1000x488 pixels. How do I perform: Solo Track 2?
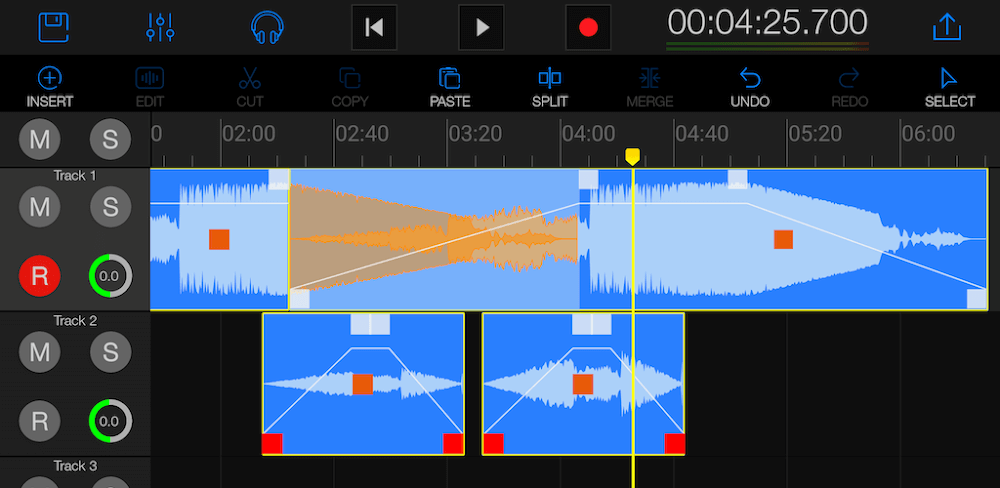[x=110, y=352]
